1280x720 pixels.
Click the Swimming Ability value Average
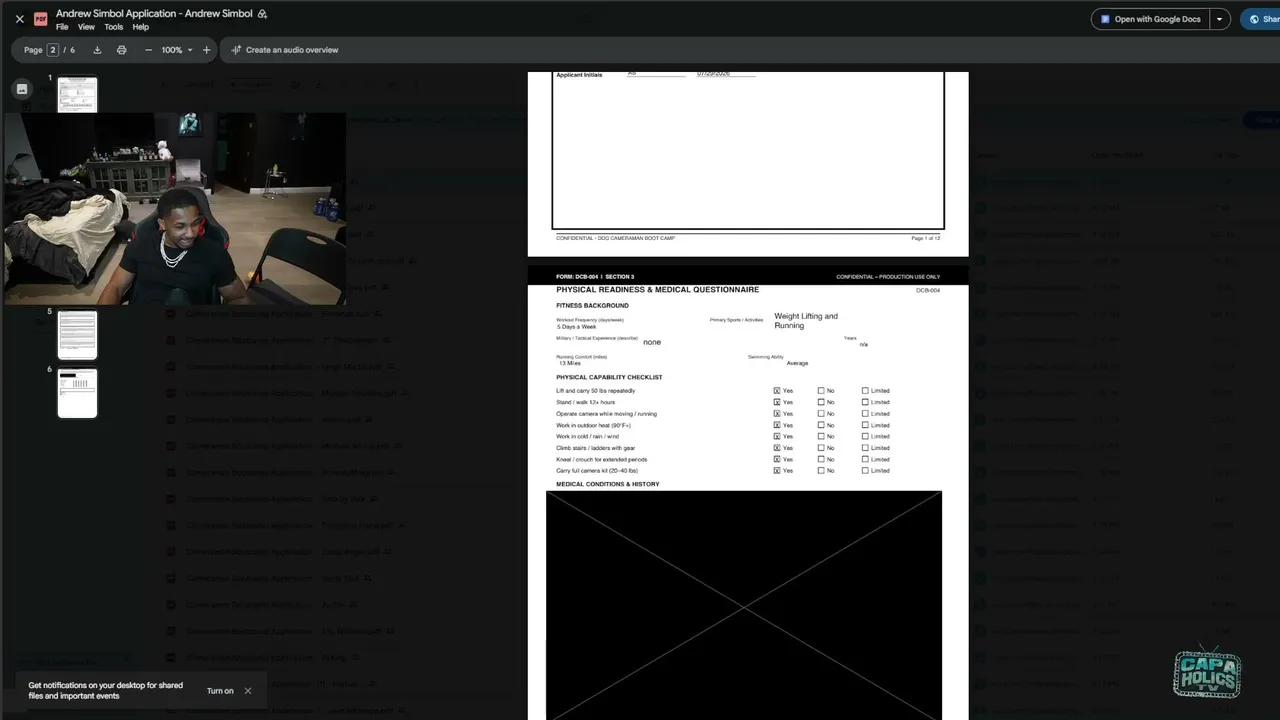pyautogui.click(x=797, y=364)
